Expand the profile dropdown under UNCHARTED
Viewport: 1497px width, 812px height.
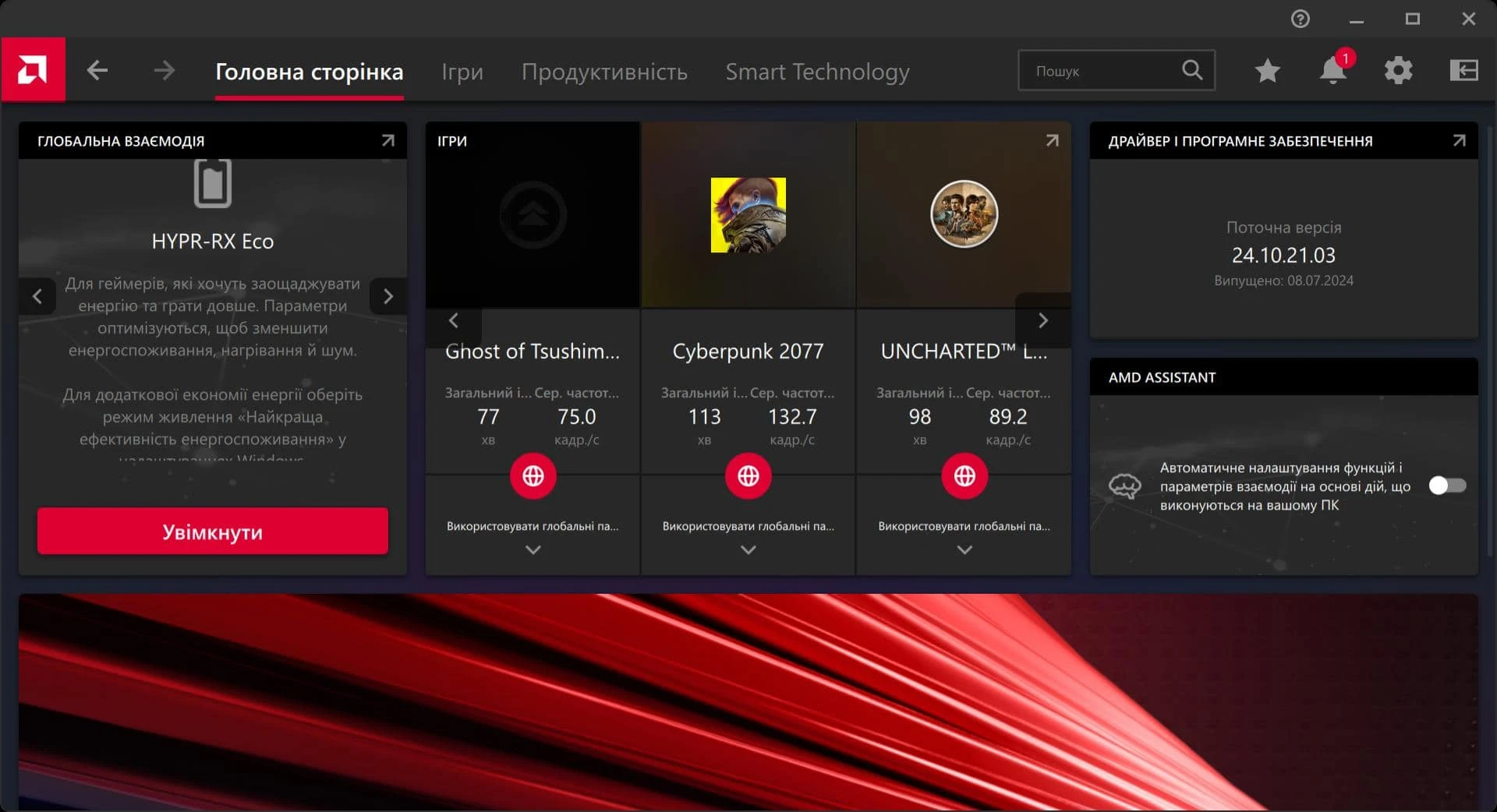click(964, 550)
